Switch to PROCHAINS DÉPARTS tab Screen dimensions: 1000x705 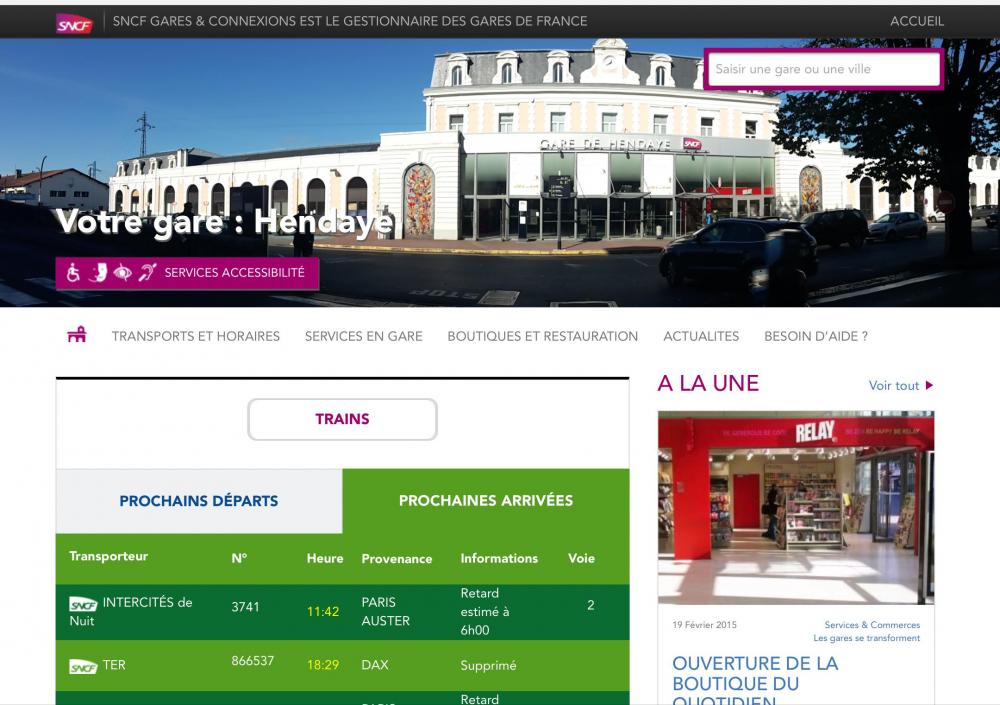pos(199,501)
